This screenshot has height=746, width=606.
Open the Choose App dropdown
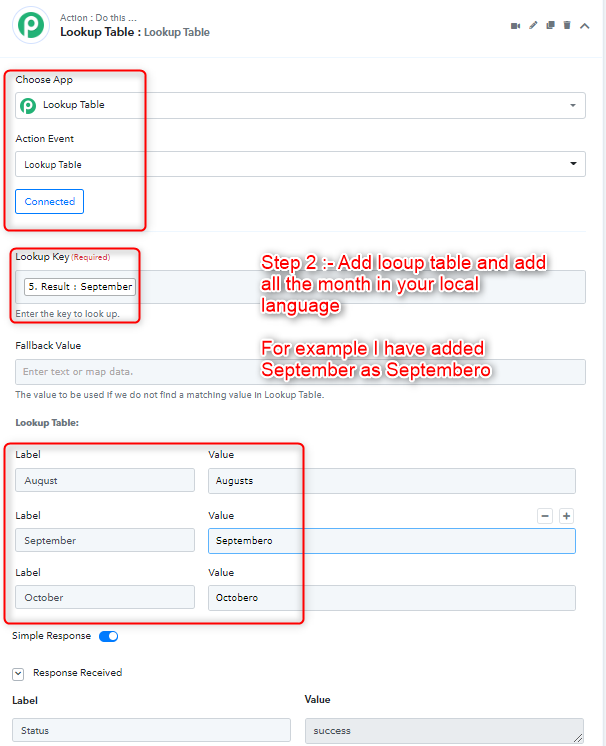pyautogui.click(x=300, y=105)
